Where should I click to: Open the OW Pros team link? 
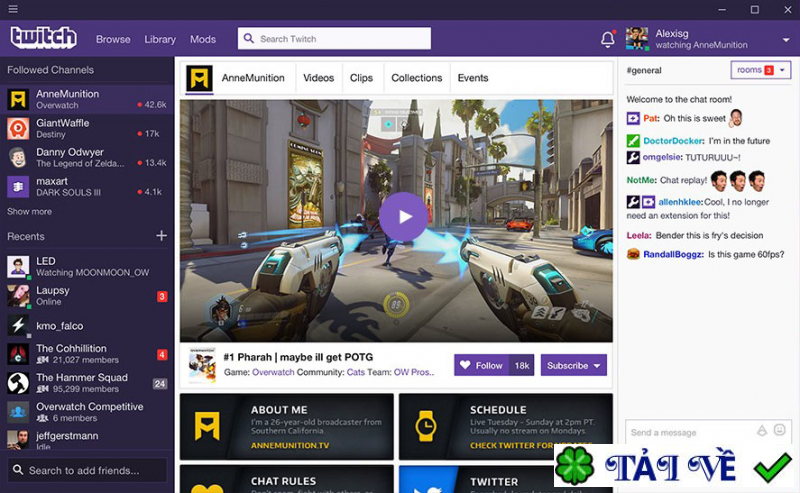pos(413,372)
